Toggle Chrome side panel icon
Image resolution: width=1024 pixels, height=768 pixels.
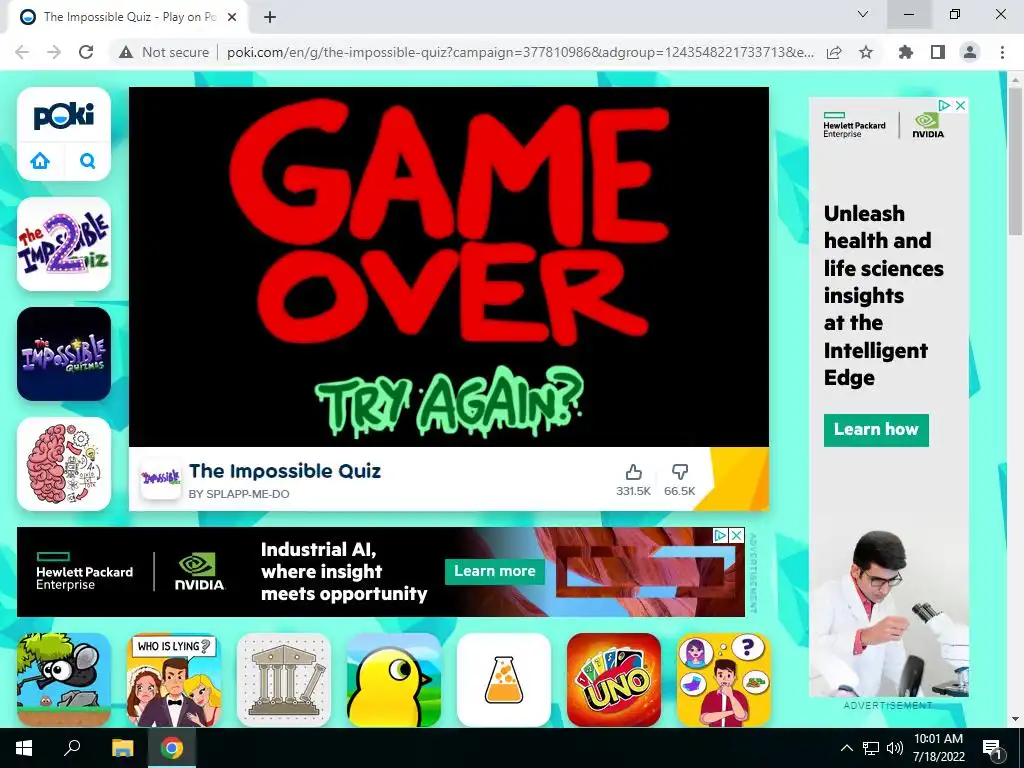938,52
